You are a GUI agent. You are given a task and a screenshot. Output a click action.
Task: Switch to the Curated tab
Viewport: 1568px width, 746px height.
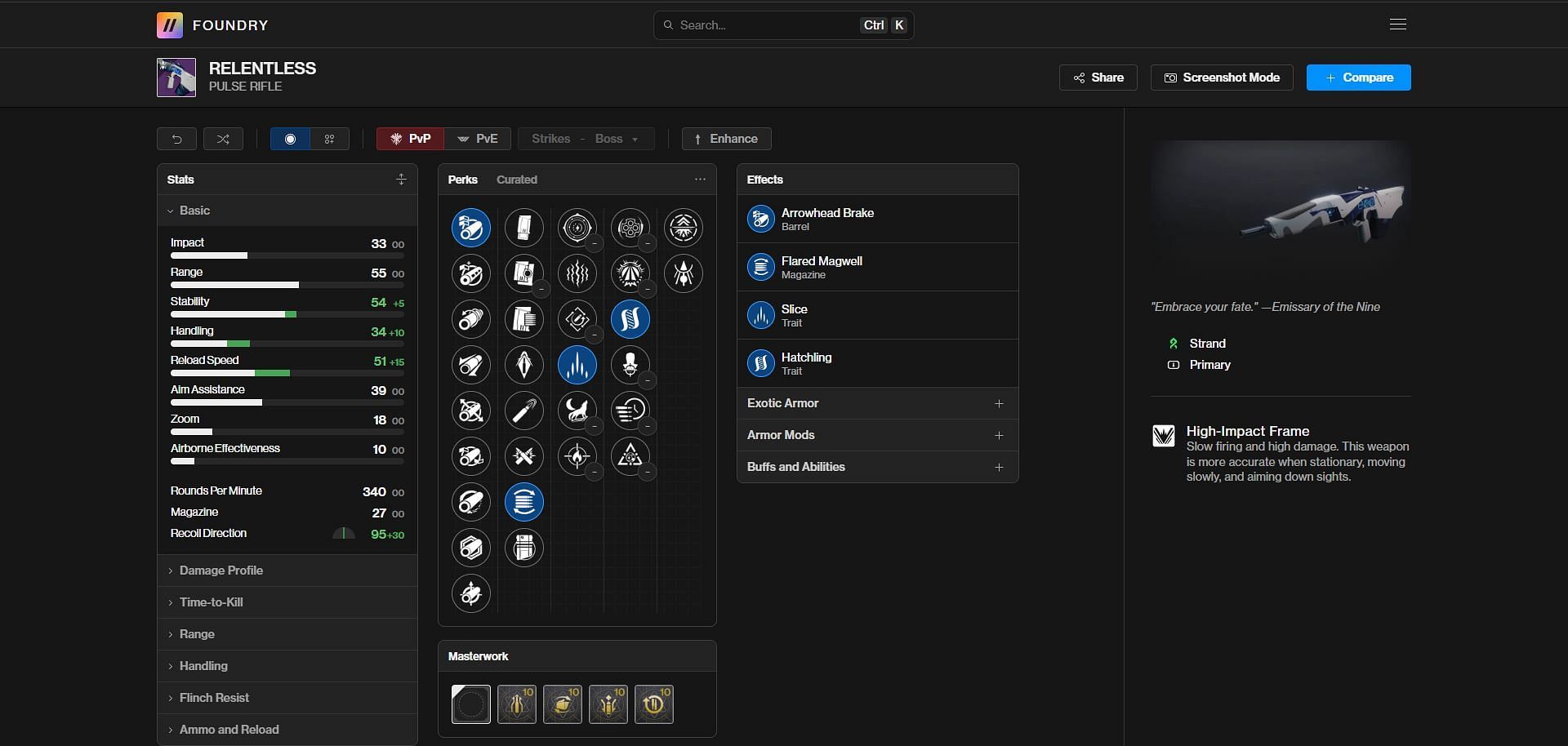[x=517, y=180]
